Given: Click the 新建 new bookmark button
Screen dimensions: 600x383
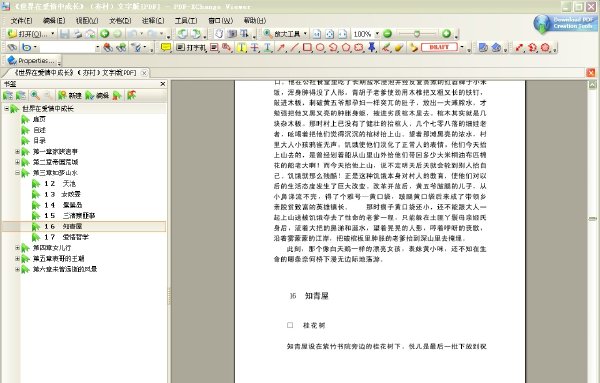Looking at the screenshot, I should click(69, 95).
